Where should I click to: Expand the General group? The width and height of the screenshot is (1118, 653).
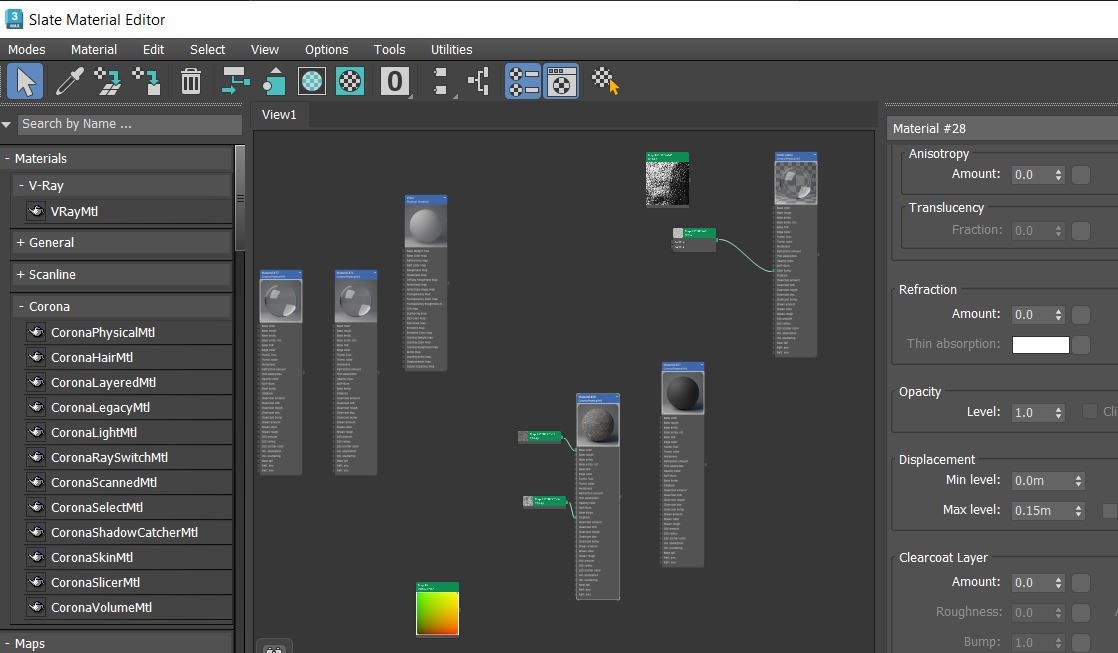click(x=21, y=242)
